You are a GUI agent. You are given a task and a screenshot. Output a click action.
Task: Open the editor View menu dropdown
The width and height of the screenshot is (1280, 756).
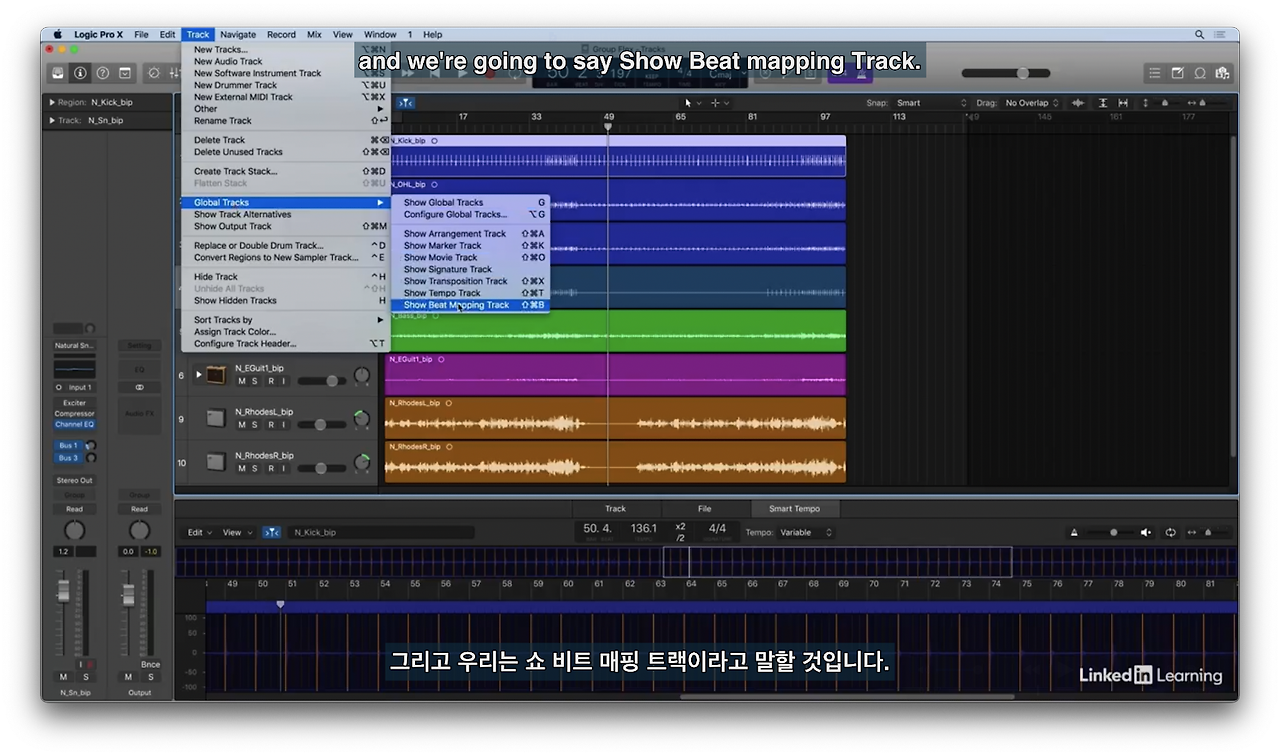coord(235,533)
